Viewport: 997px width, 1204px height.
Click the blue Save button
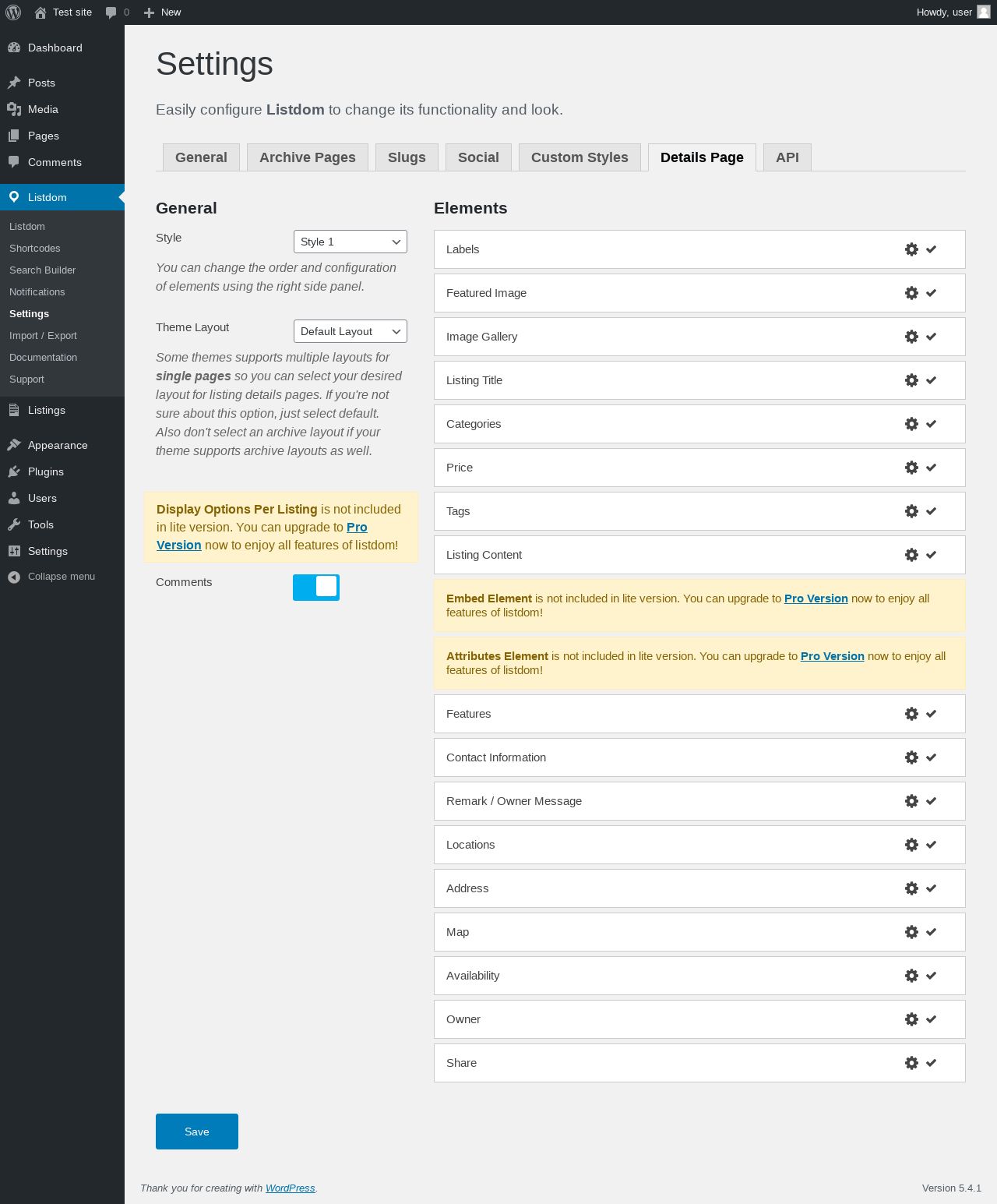(197, 1132)
